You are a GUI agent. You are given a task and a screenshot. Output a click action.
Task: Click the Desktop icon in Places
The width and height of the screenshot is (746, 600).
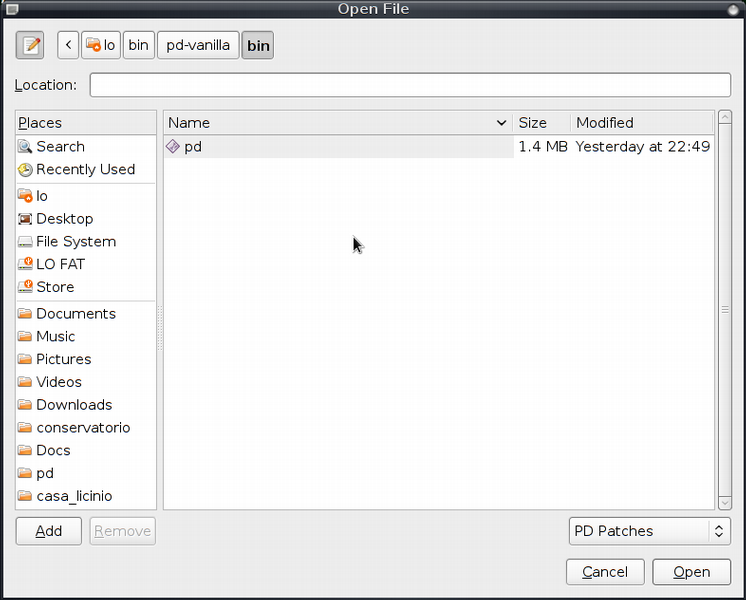coord(25,219)
